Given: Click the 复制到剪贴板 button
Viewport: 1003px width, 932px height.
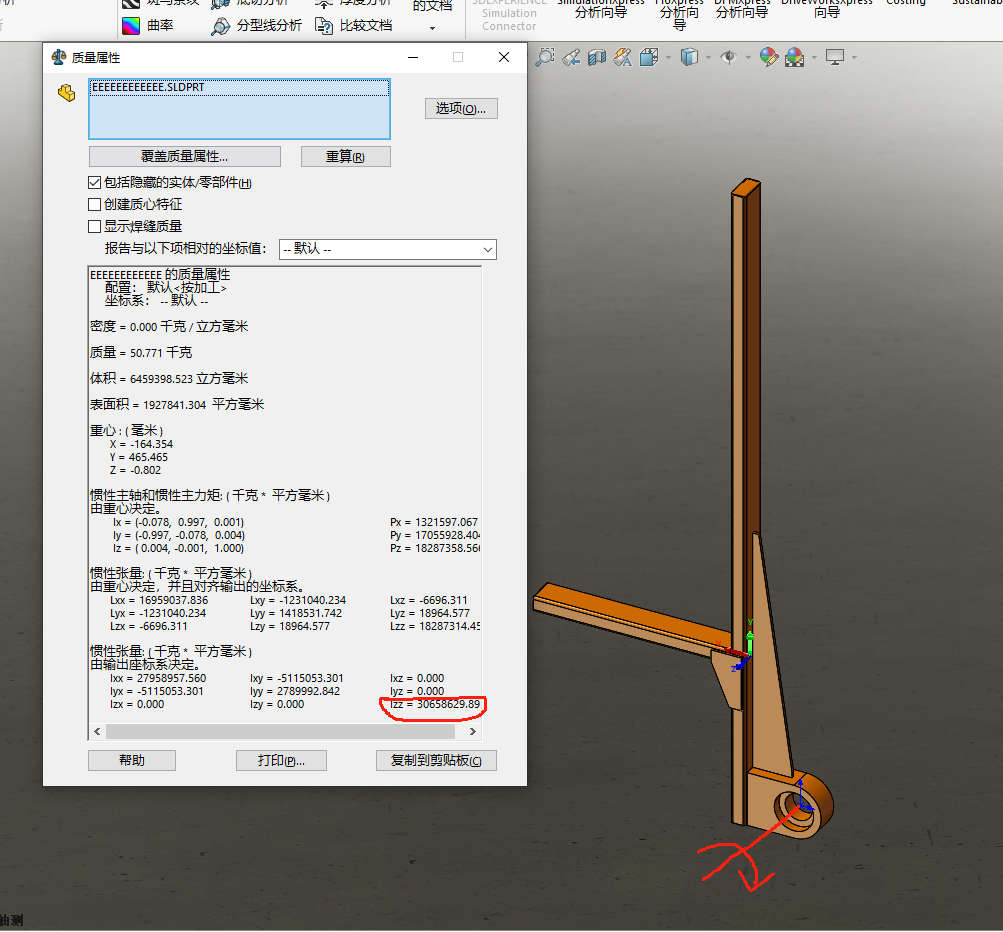Looking at the screenshot, I should (436, 761).
